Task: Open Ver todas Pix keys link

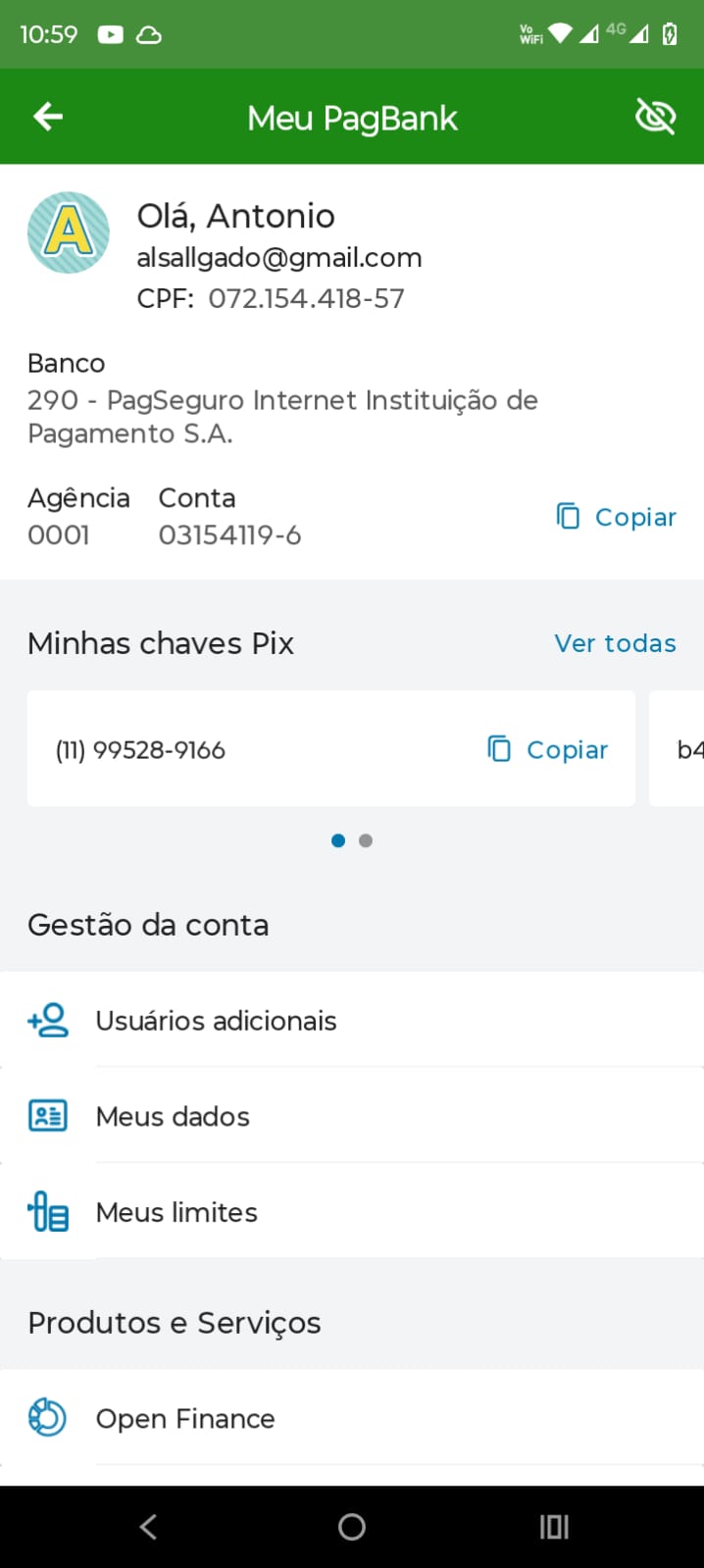Action: pyautogui.click(x=615, y=643)
